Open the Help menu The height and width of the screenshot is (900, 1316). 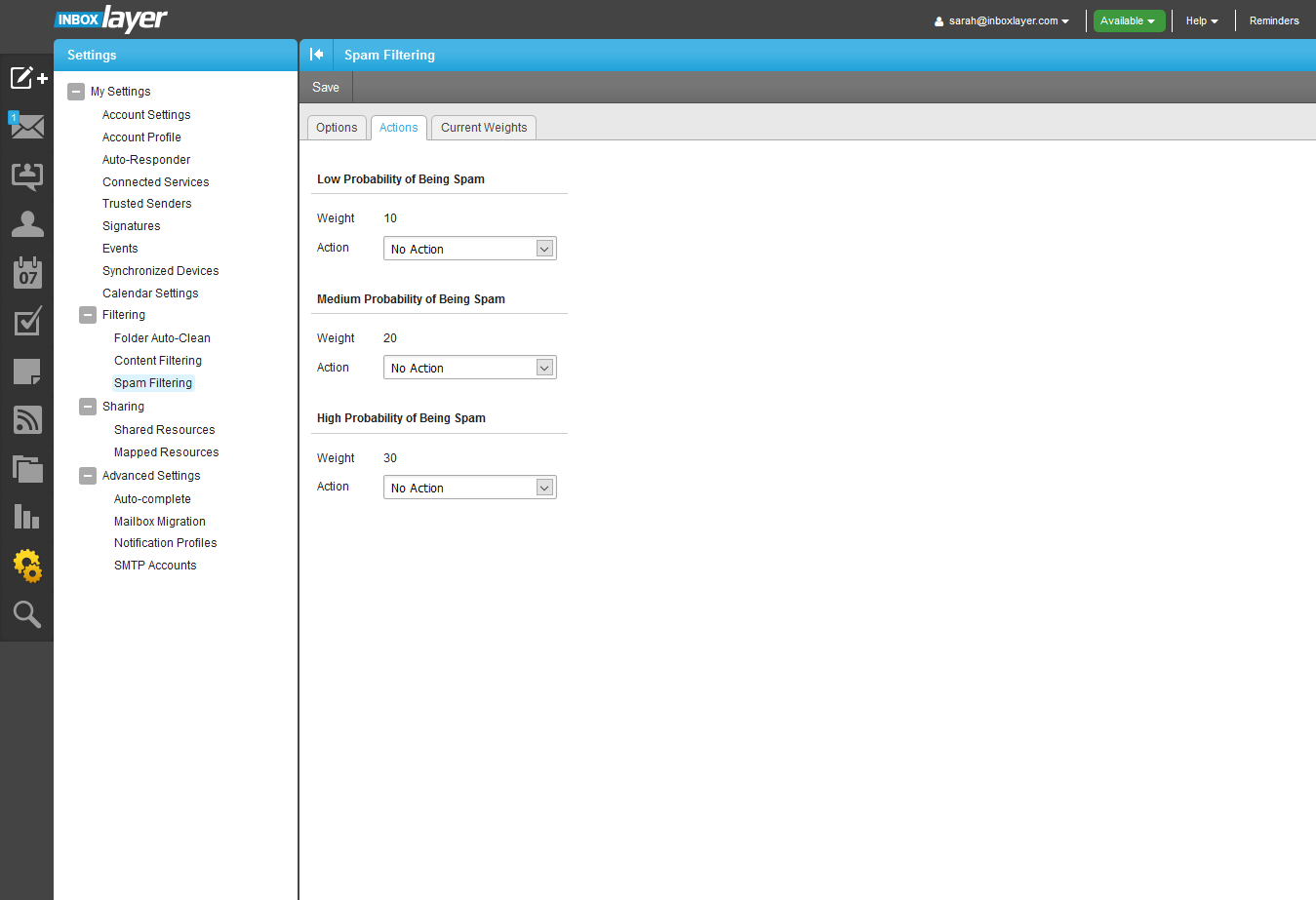[1202, 20]
